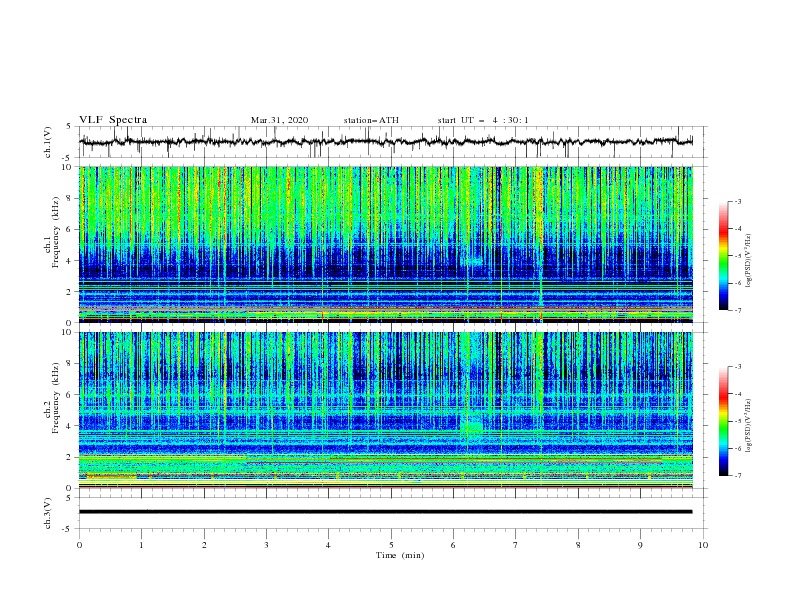792x612 pixels.
Task: Click the "8" tick on the time axis
Action: pos(578,545)
